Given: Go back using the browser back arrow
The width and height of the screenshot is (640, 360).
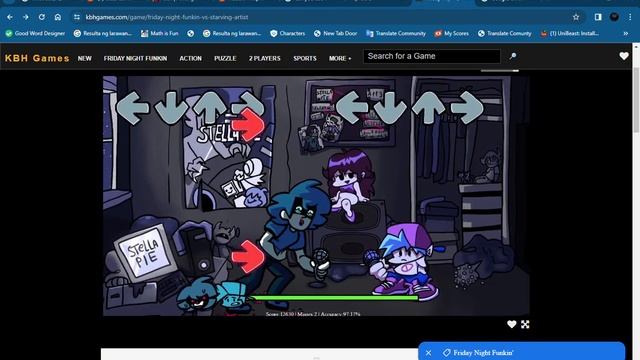Looking at the screenshot, I should click(10, 17).
